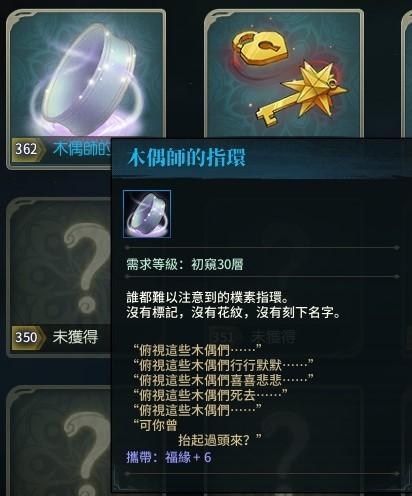Click the final line 抬起過頭來?
The height and width of the screenshot is (496, 412).
click(220, 440)
